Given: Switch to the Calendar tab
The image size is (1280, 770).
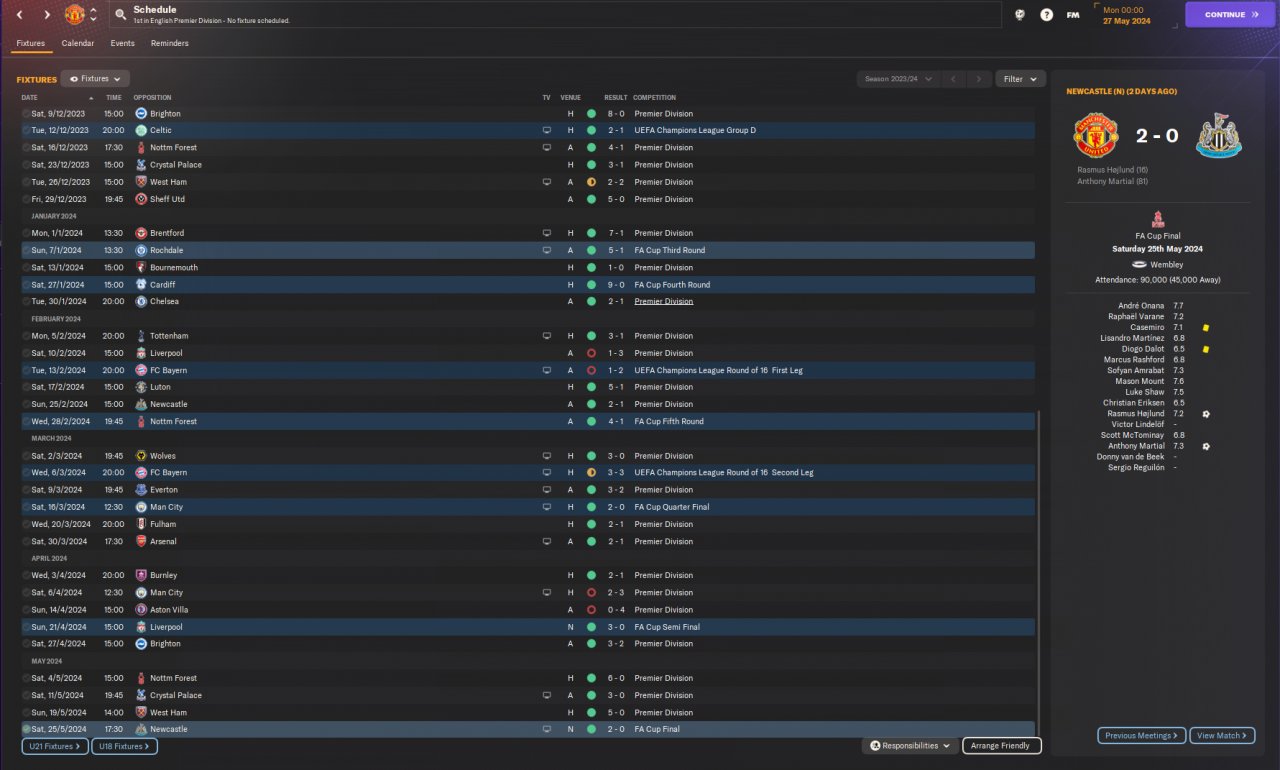Looking at the screenshot, I should [x=78, y=44].
